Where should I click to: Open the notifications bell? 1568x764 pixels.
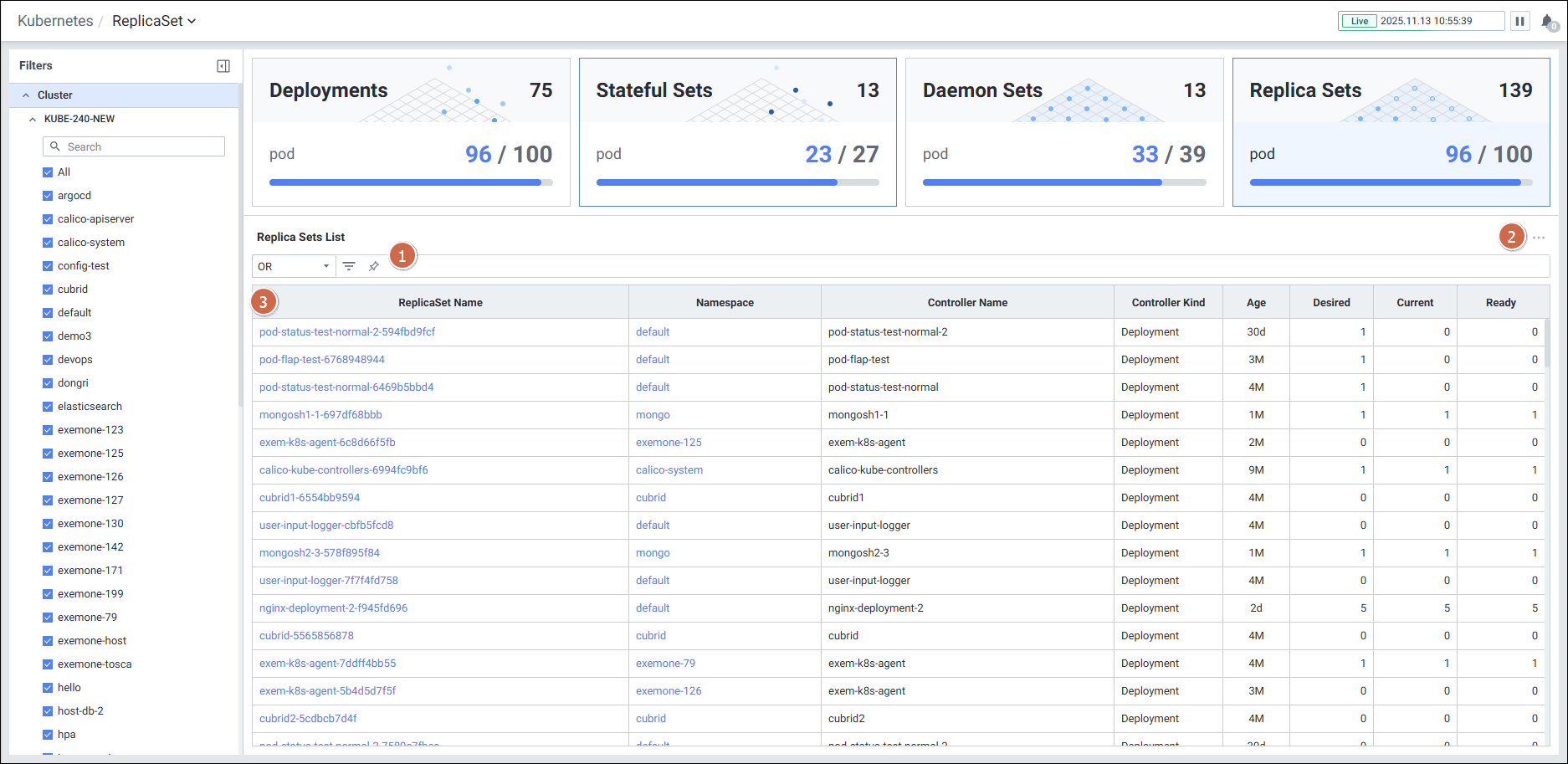pos(1547,22)
